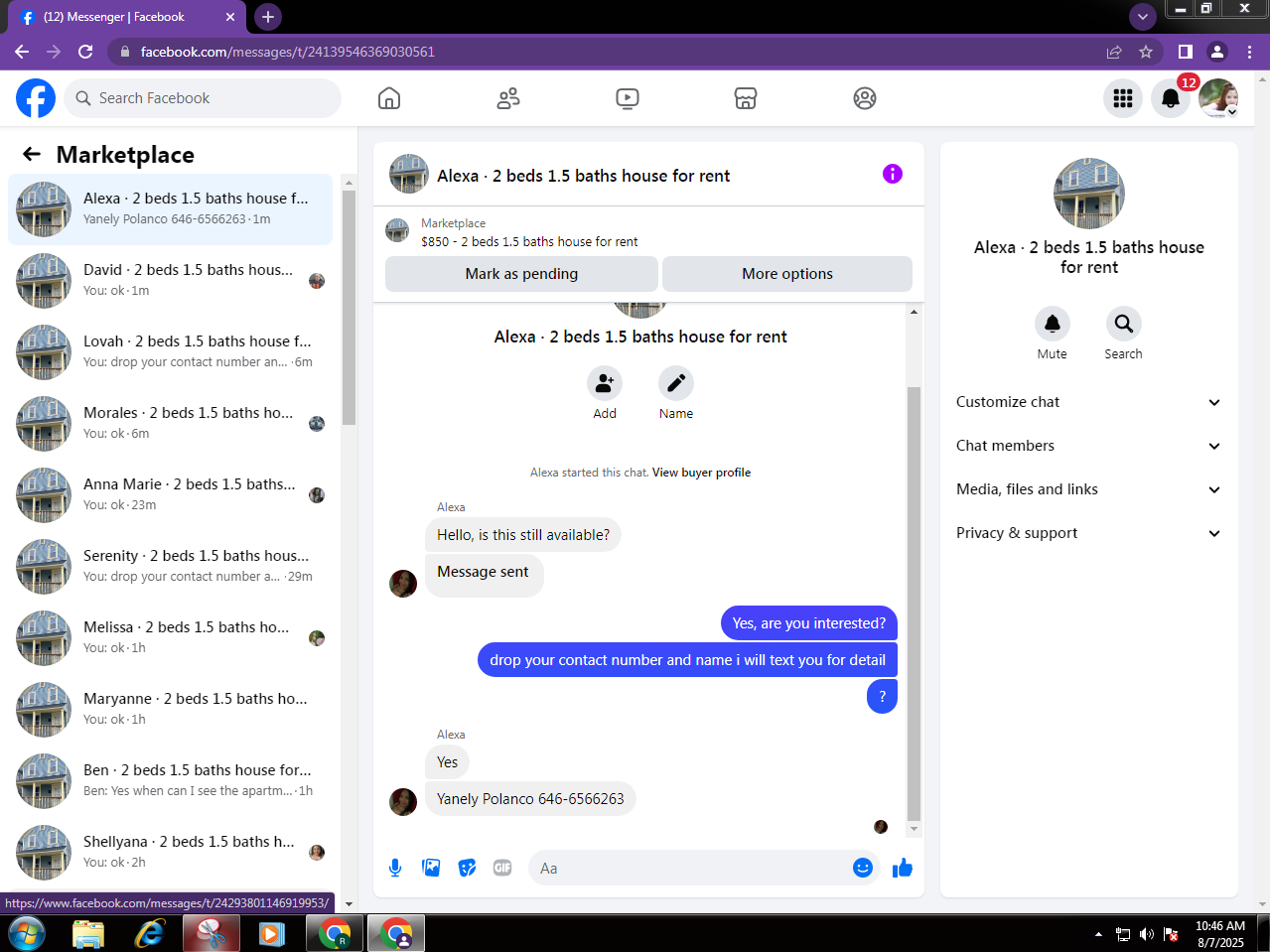Viewport: 1270px width, 952px height.
Task: Open File Explorer from the taskbar
Action: (88, 934)
